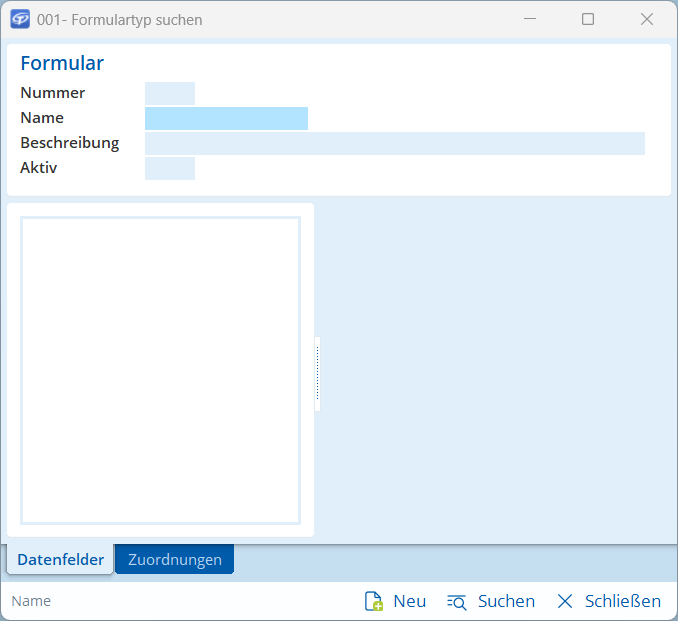678x621 pixels.
Task: Click the Aktiv field
Action: [170, 169]
